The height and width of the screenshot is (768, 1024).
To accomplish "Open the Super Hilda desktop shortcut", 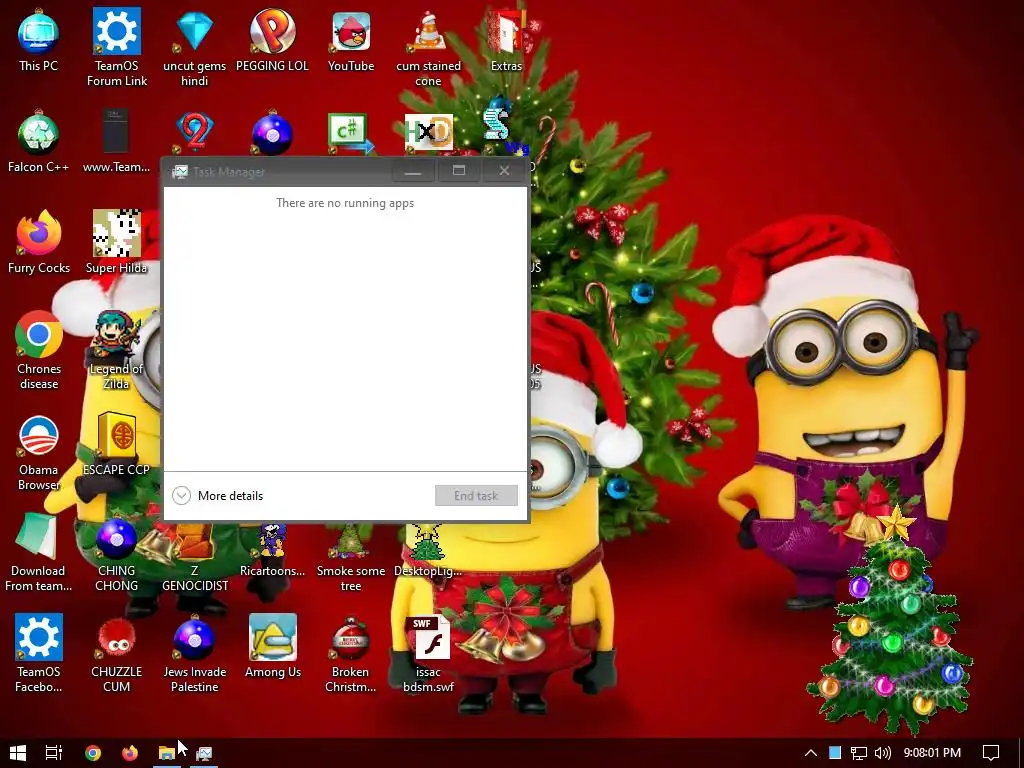I will coord(117,242).
